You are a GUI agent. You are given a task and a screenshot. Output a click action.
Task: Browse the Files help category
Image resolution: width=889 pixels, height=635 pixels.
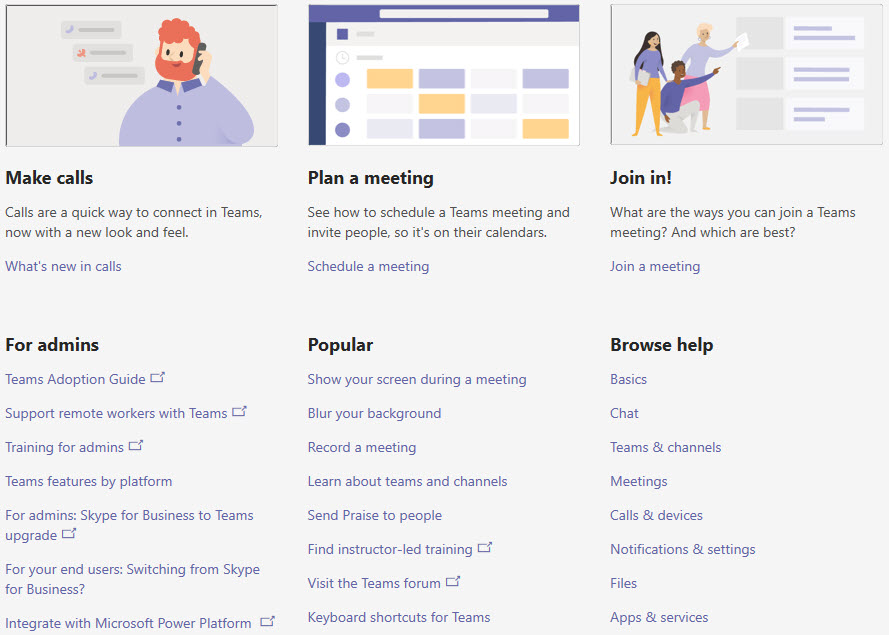click(x=624, y=583)
